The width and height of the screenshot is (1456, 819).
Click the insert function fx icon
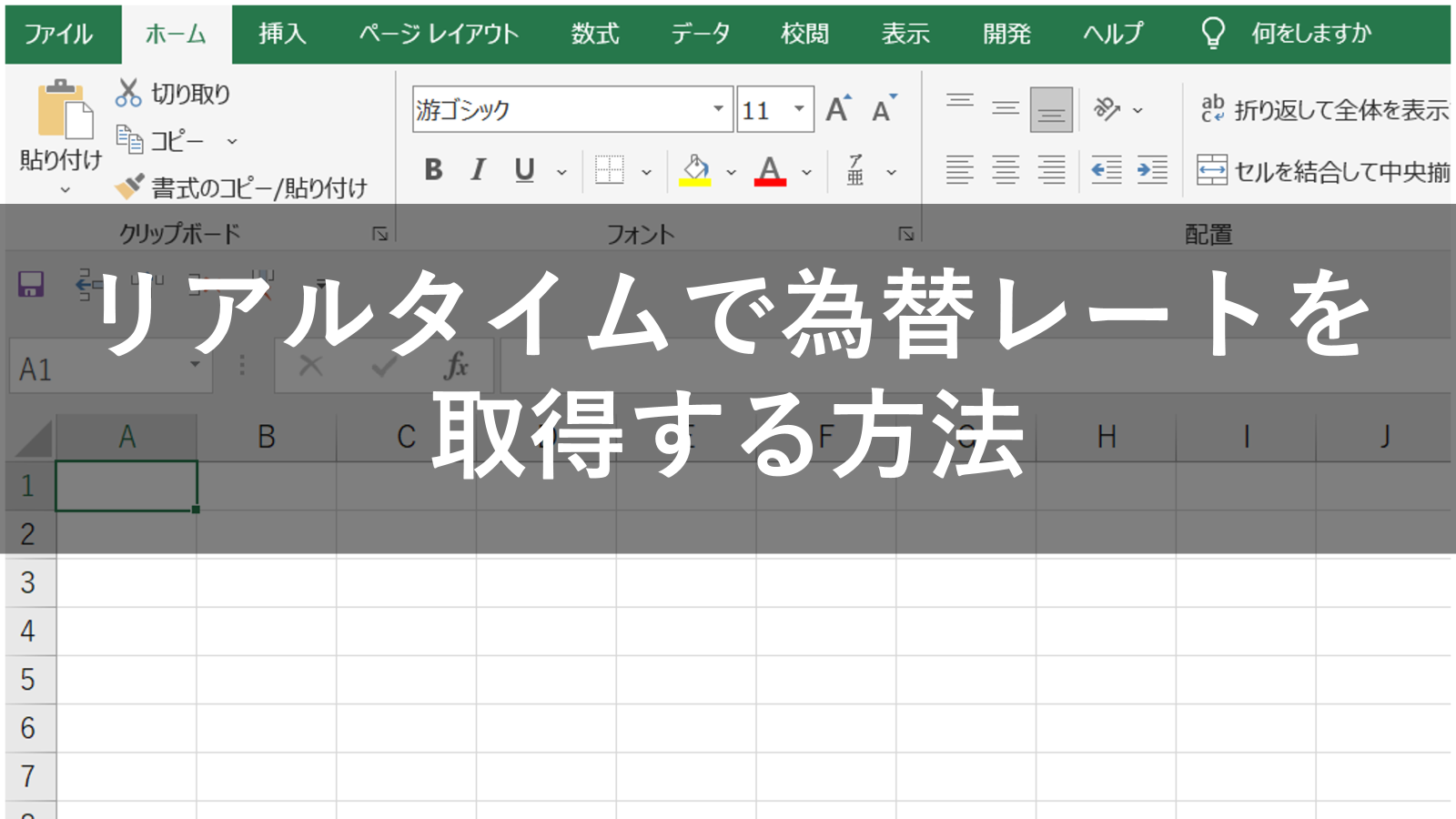pyautogui.click(x=456, y=367)
